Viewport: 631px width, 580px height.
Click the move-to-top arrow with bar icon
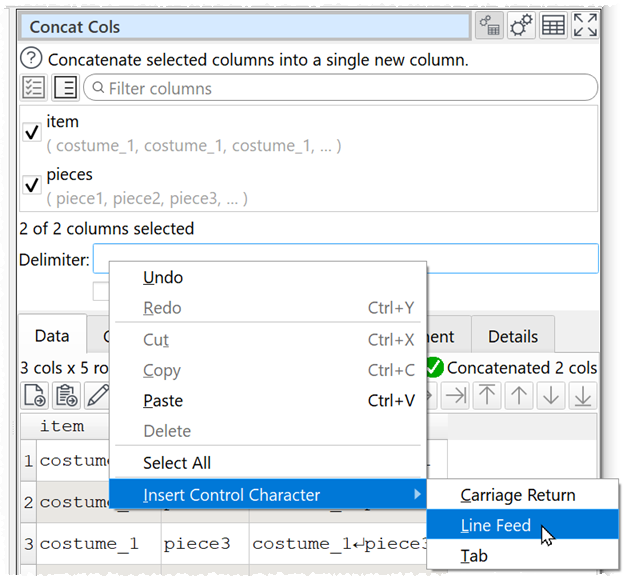click(x=487, y=395)
